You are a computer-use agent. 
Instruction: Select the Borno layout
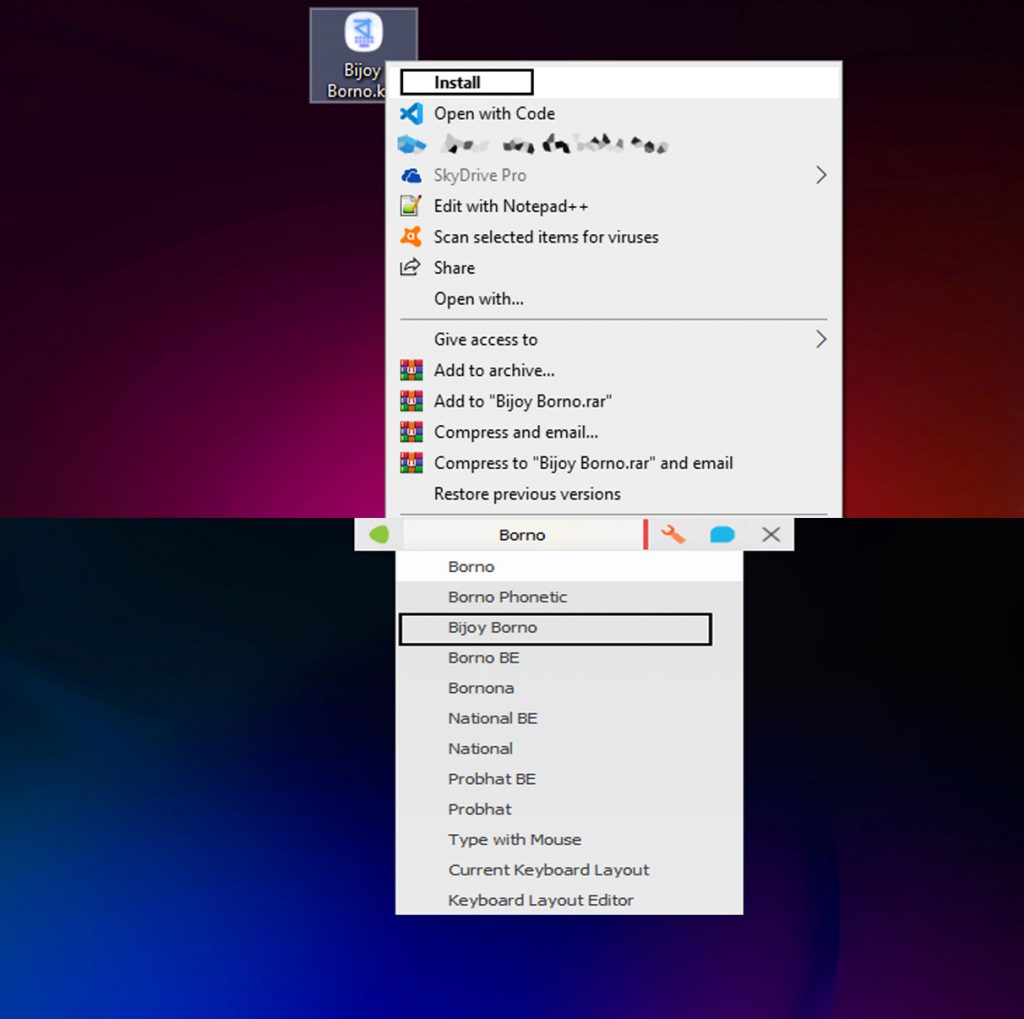[x=569, y=566]
